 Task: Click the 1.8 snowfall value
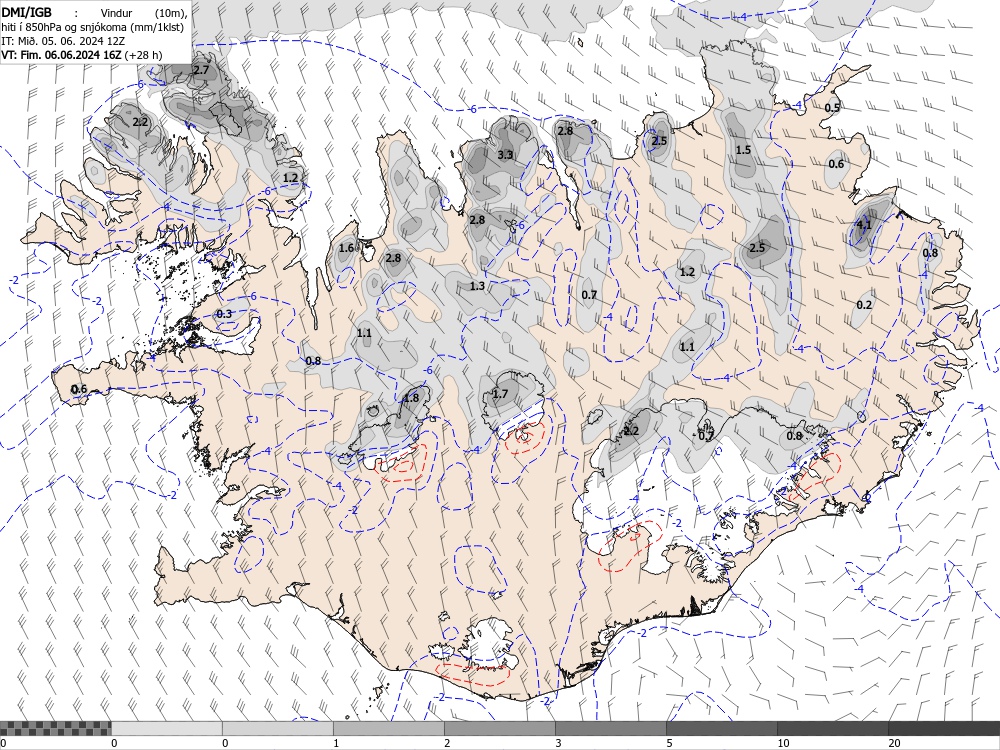pos(411,398)
